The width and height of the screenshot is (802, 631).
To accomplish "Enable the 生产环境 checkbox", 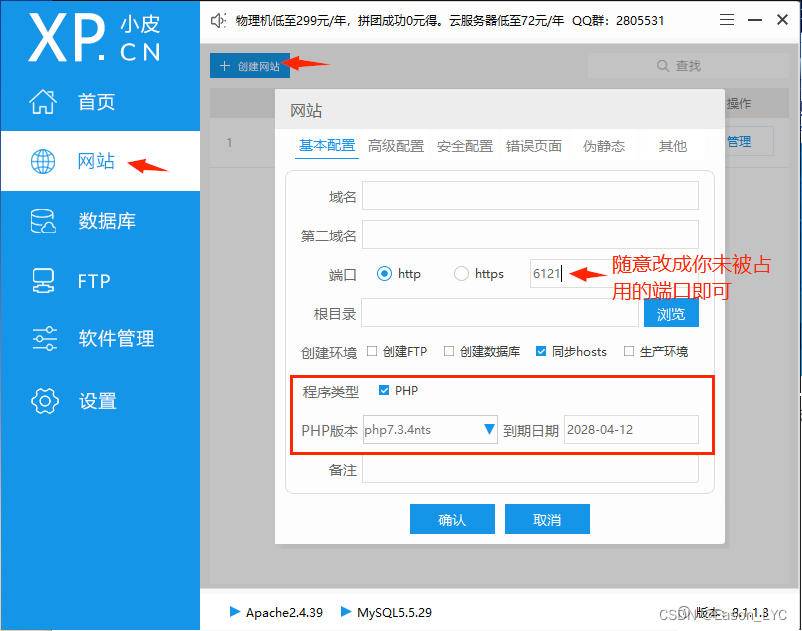I will (629, 351).
